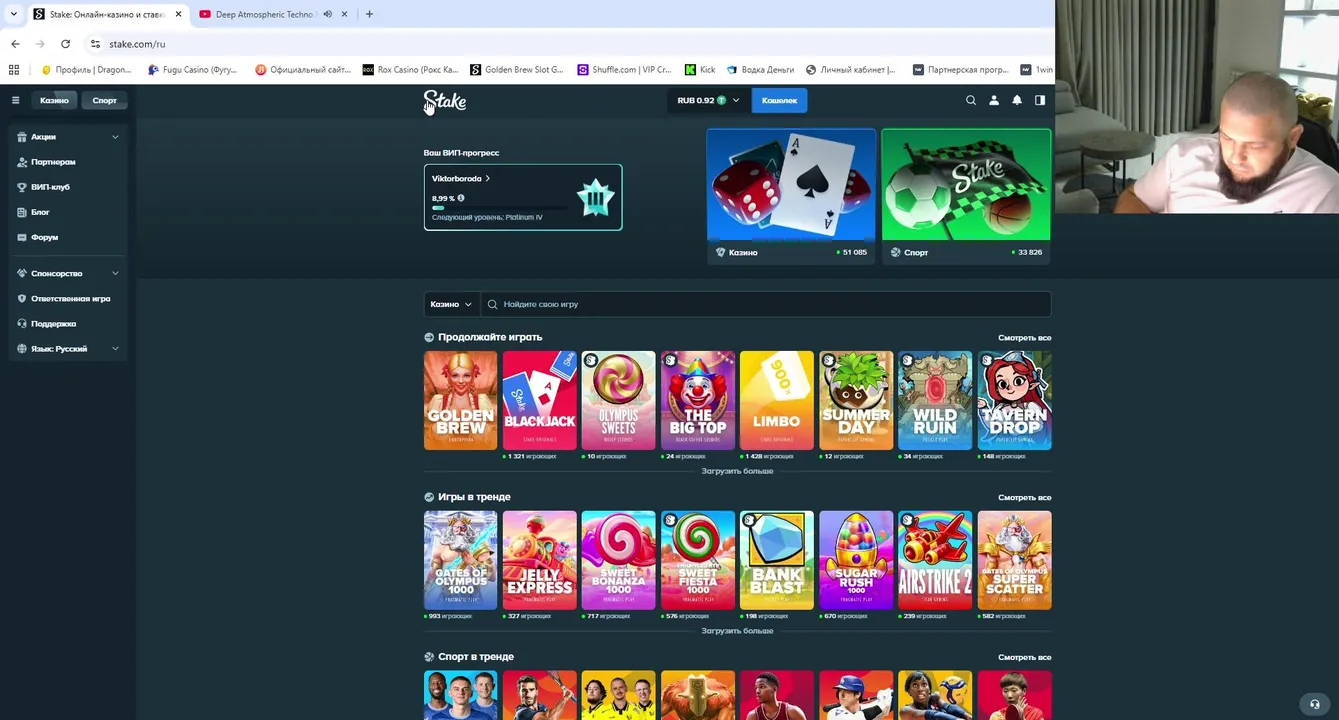
Task: Open The Big Top game thumbnail
Action: point(697,400)
